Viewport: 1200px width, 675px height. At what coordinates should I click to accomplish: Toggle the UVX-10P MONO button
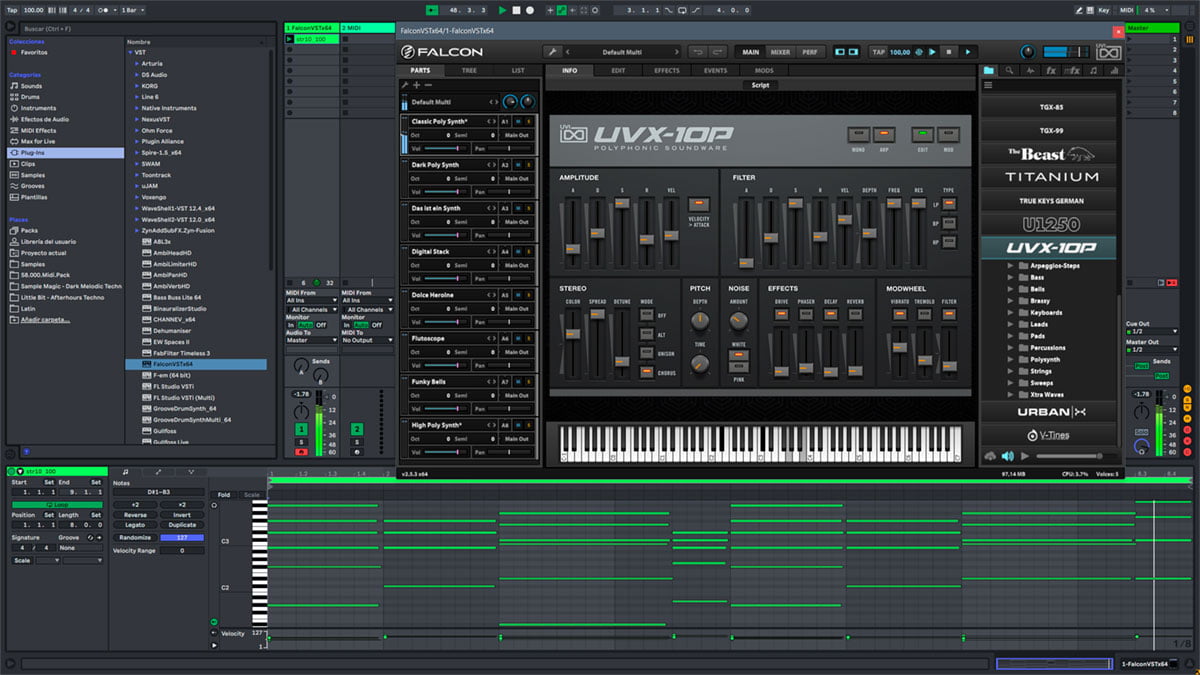[x=858, y=134]
